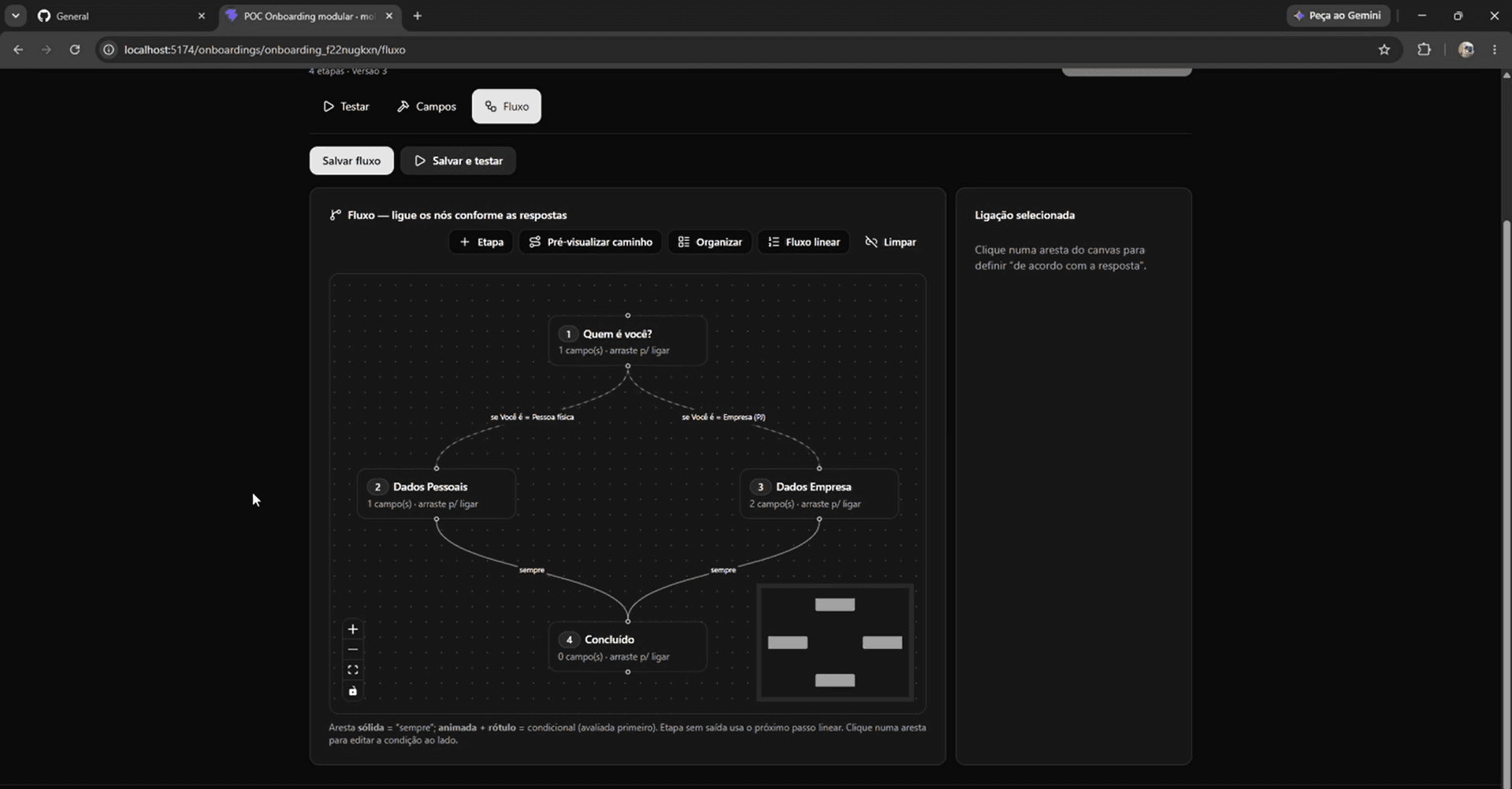Click the browser address bar URL
The height and width of the screenshot is (789, 1512).
tap(265, 50)
